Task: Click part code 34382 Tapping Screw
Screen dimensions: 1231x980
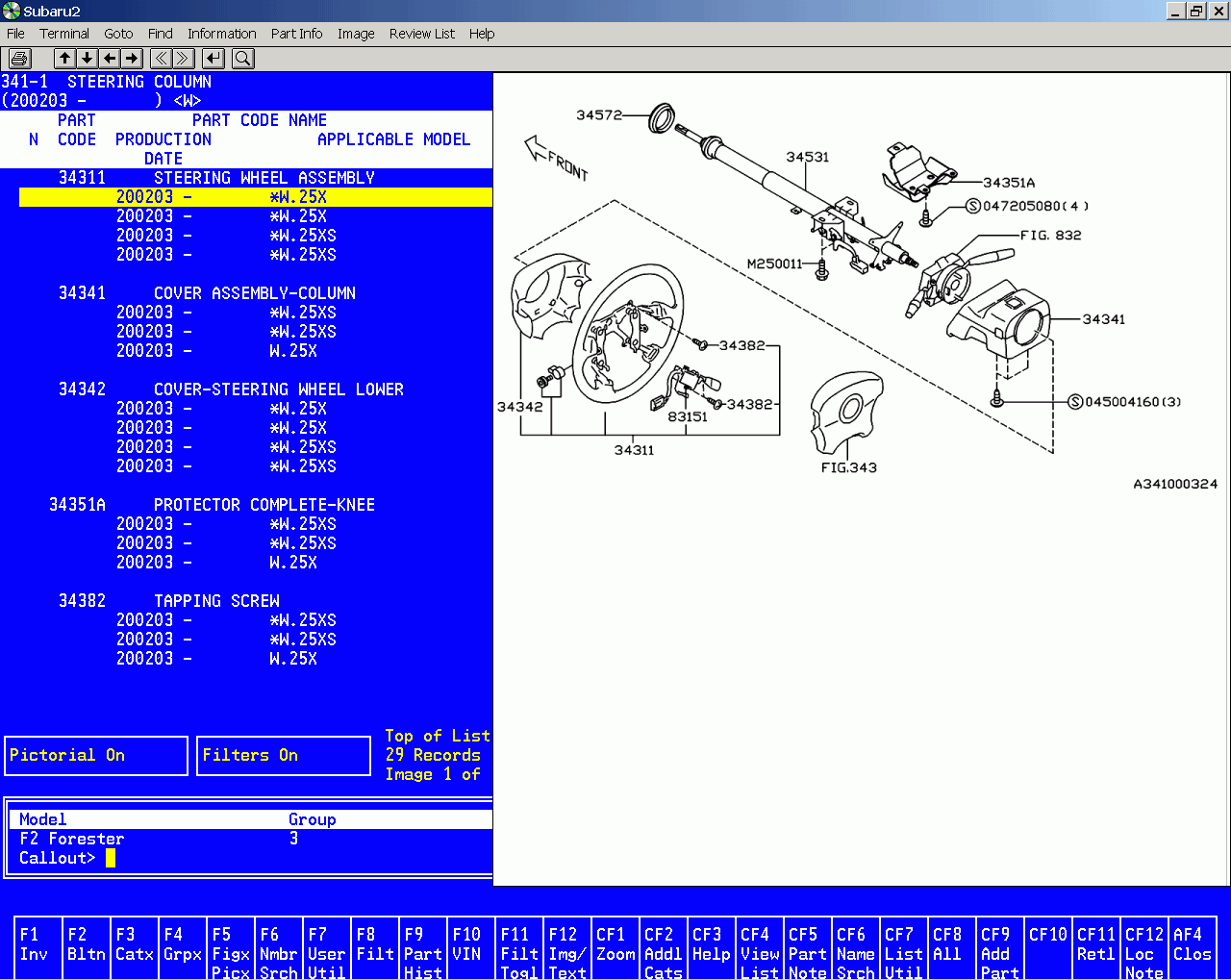Action: click(168, 601)
